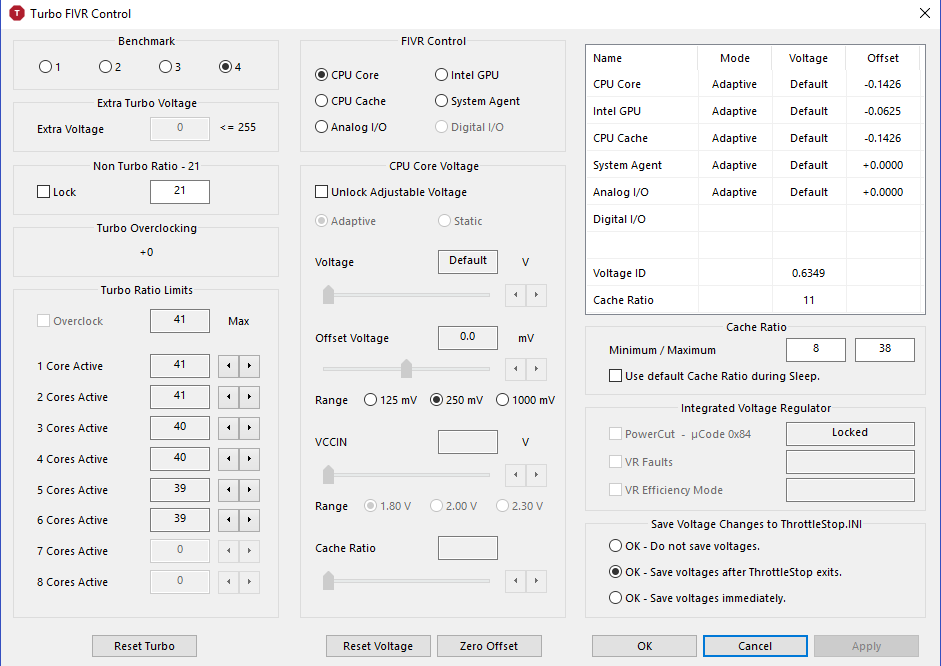Decrease the 2 Cores Active ratio arrow
Image resolution: width=941 pixels, height=666 pixels.
pyautogui.click(x=229, y=397)
